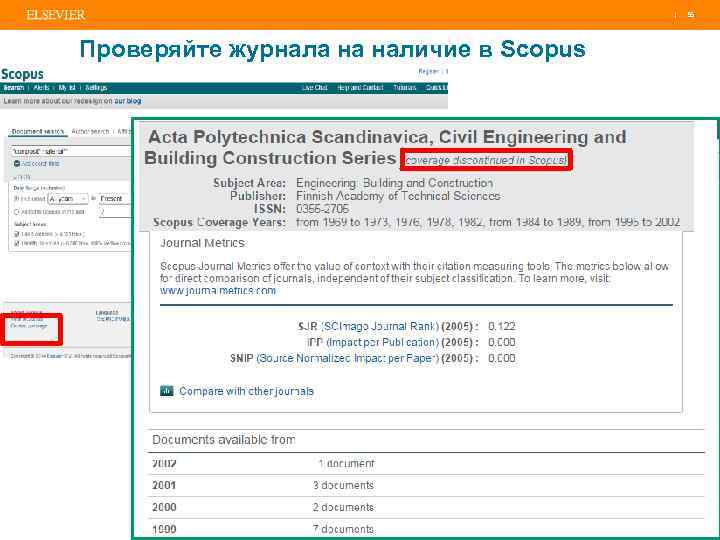Toggle the Health Sciences subject area checkbox
The height and width of the screenshot is (540, 720).
17,243
